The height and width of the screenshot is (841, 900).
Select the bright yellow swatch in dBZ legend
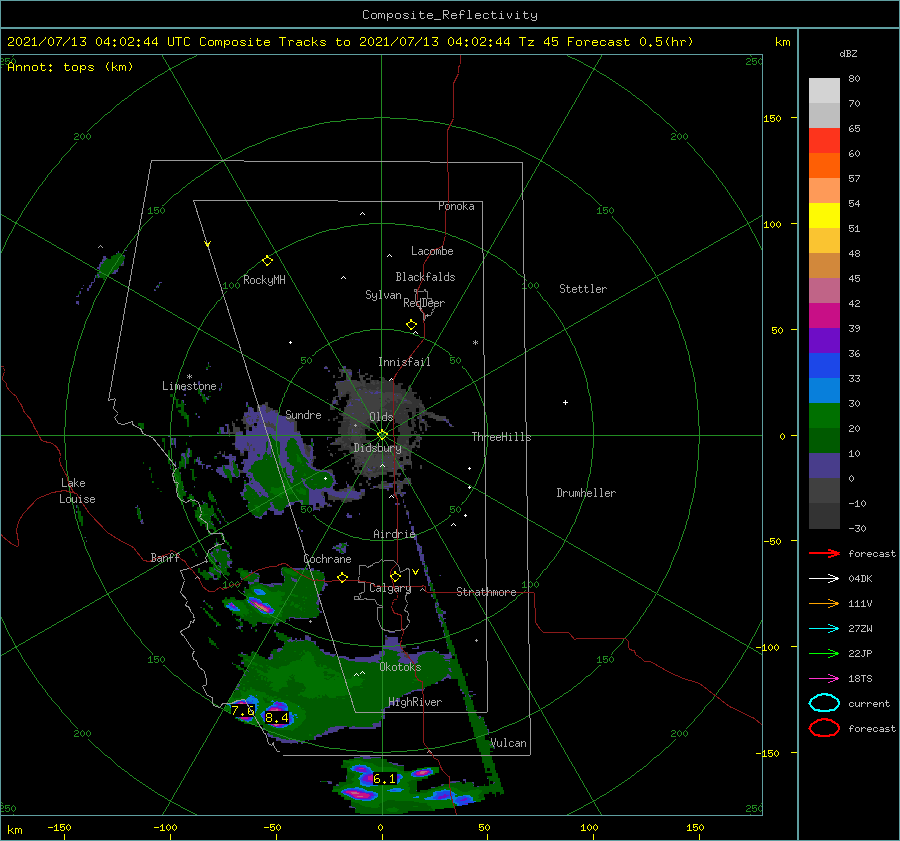(824, 215)
